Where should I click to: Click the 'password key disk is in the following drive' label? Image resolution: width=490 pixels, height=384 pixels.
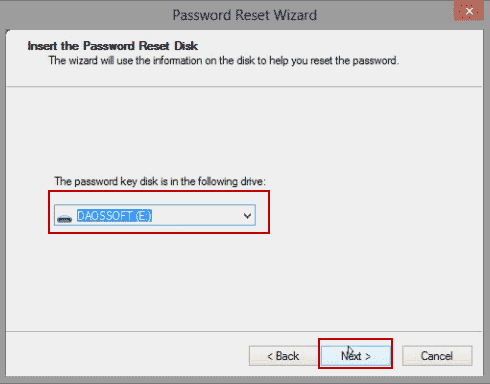[x=160, y=181]
